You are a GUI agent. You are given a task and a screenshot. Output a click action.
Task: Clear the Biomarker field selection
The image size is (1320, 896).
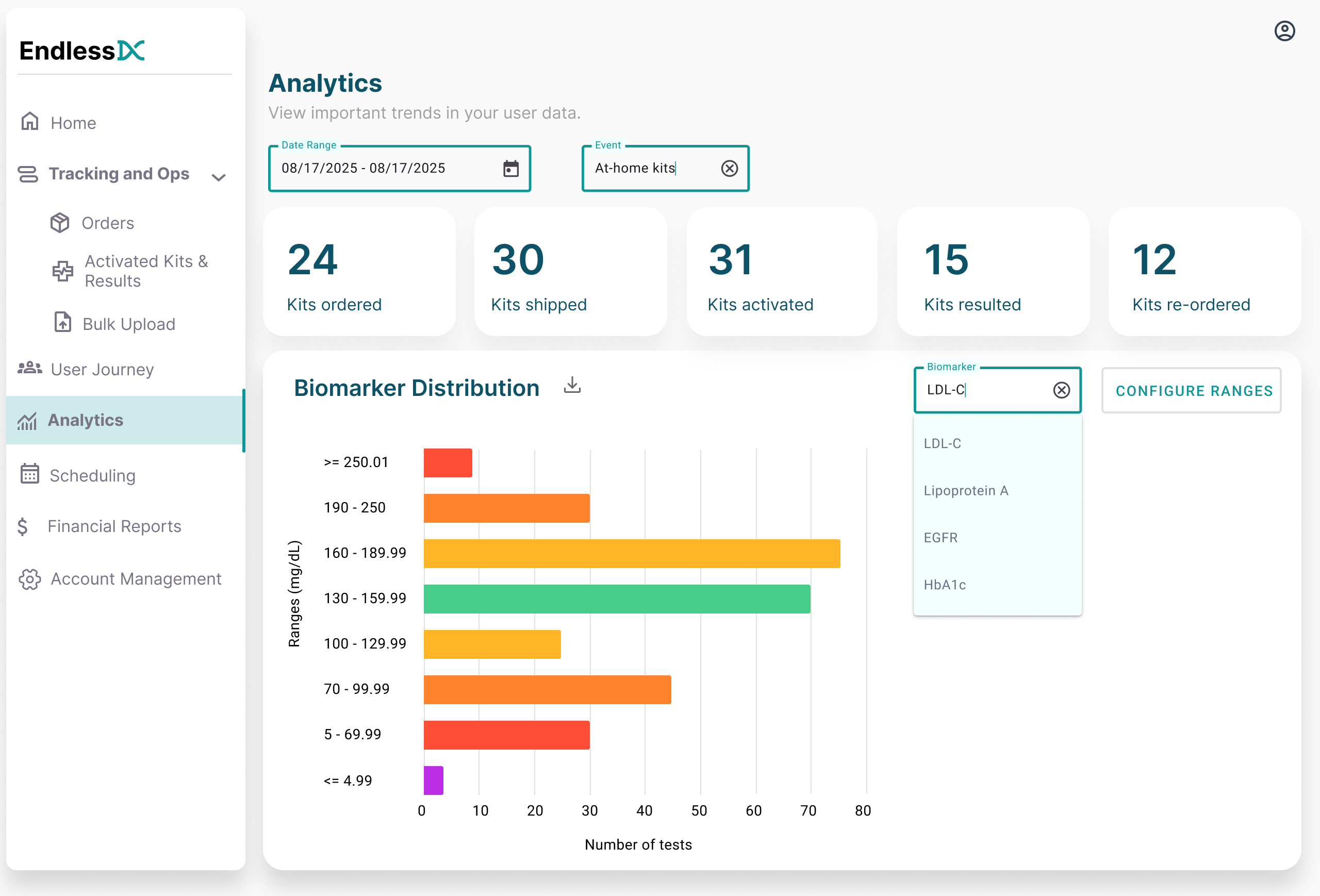(x=1061, y=390)
